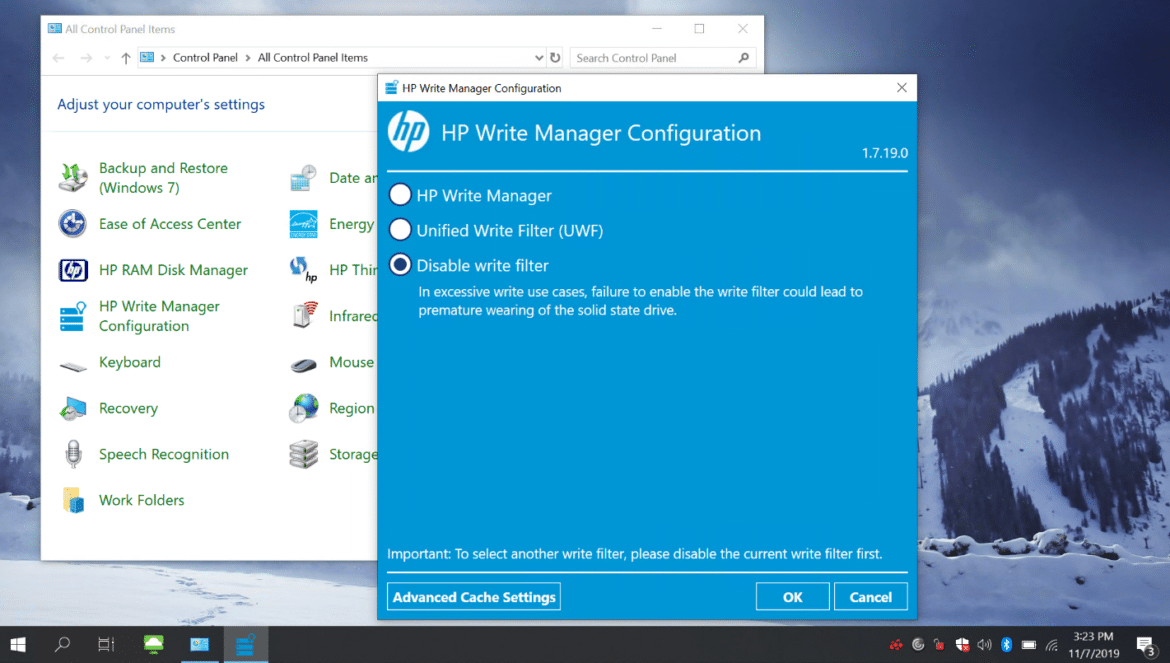Open the Date and Time calendar icon
This screenshot has height=663, width=1170.
pyautogui.click(x=304, y=178)
